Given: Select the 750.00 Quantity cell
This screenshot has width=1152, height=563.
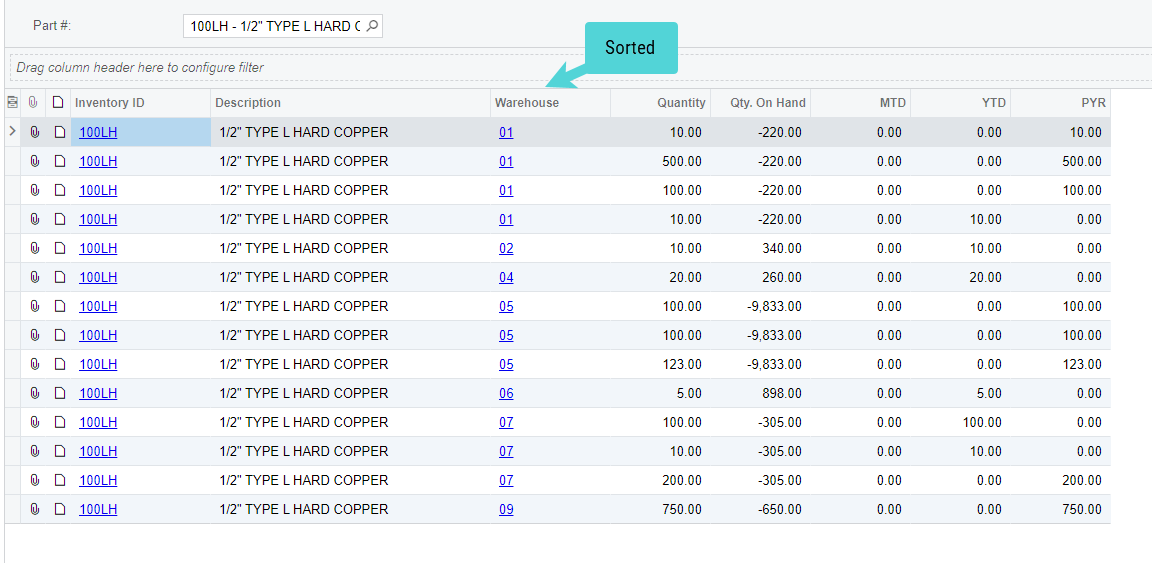Looking at the screenshot, I should point(660,509).
